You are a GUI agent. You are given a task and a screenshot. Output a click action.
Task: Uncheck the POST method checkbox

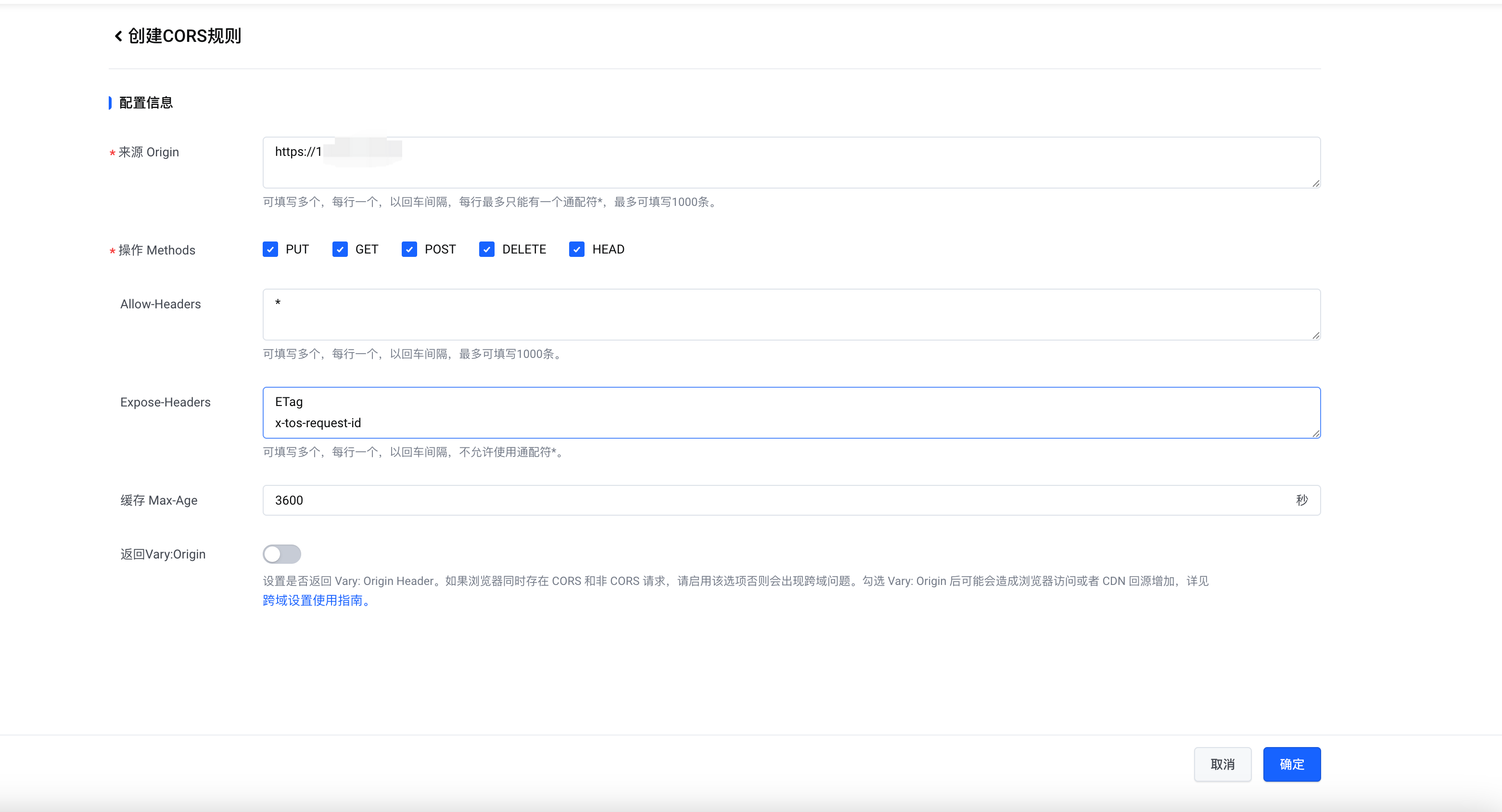pyautogui.click(x=409, y=250)
